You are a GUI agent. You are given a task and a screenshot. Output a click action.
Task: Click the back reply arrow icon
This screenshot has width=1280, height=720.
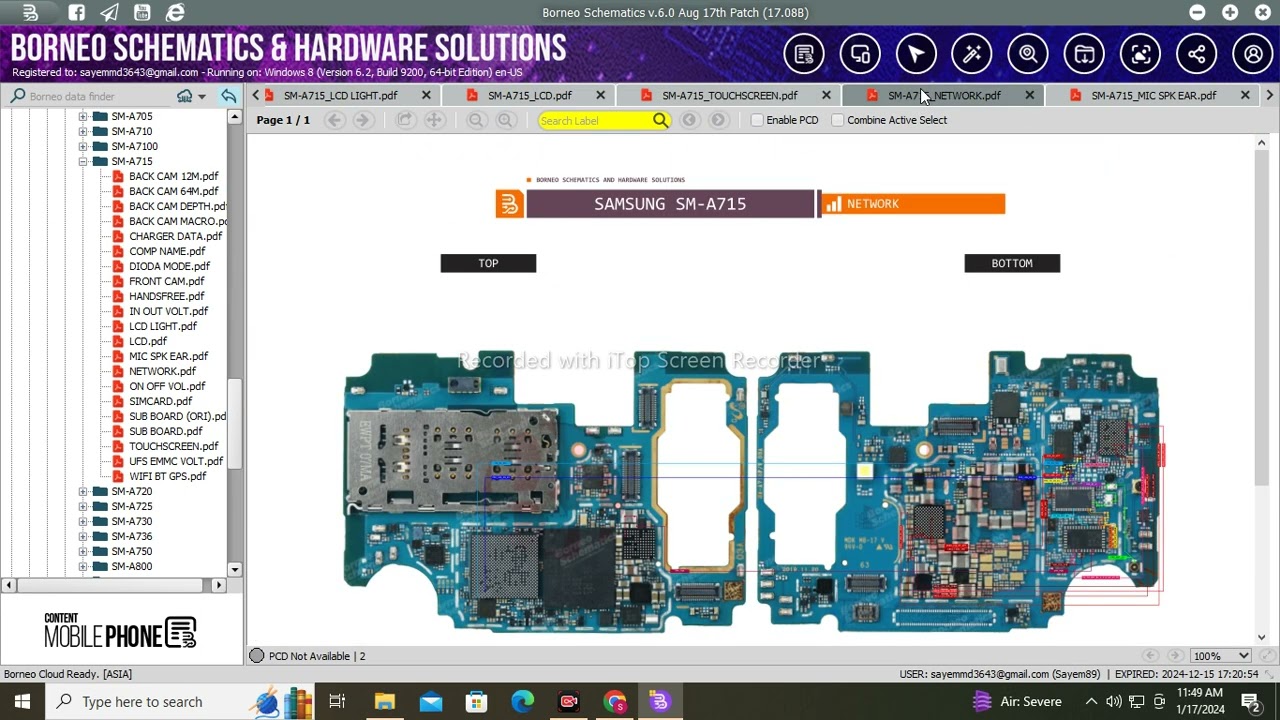[x=229, y=96]
